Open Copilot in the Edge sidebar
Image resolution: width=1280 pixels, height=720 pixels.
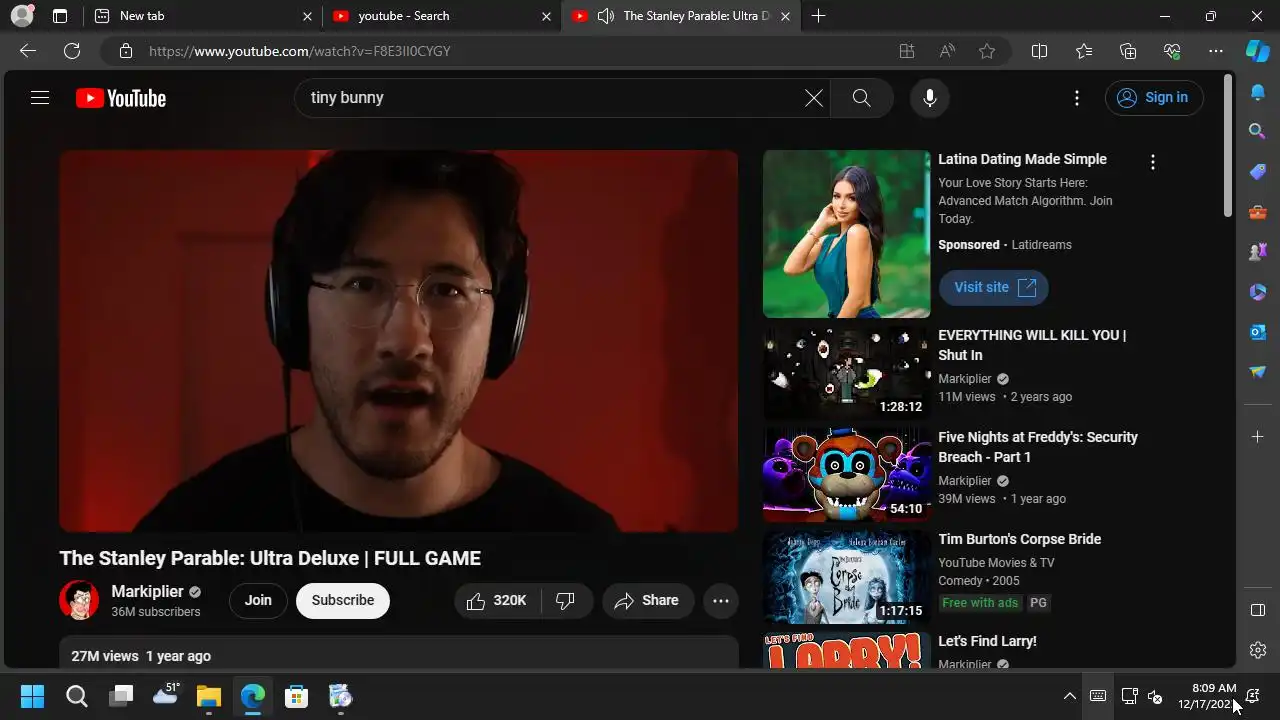point(1258,51)
